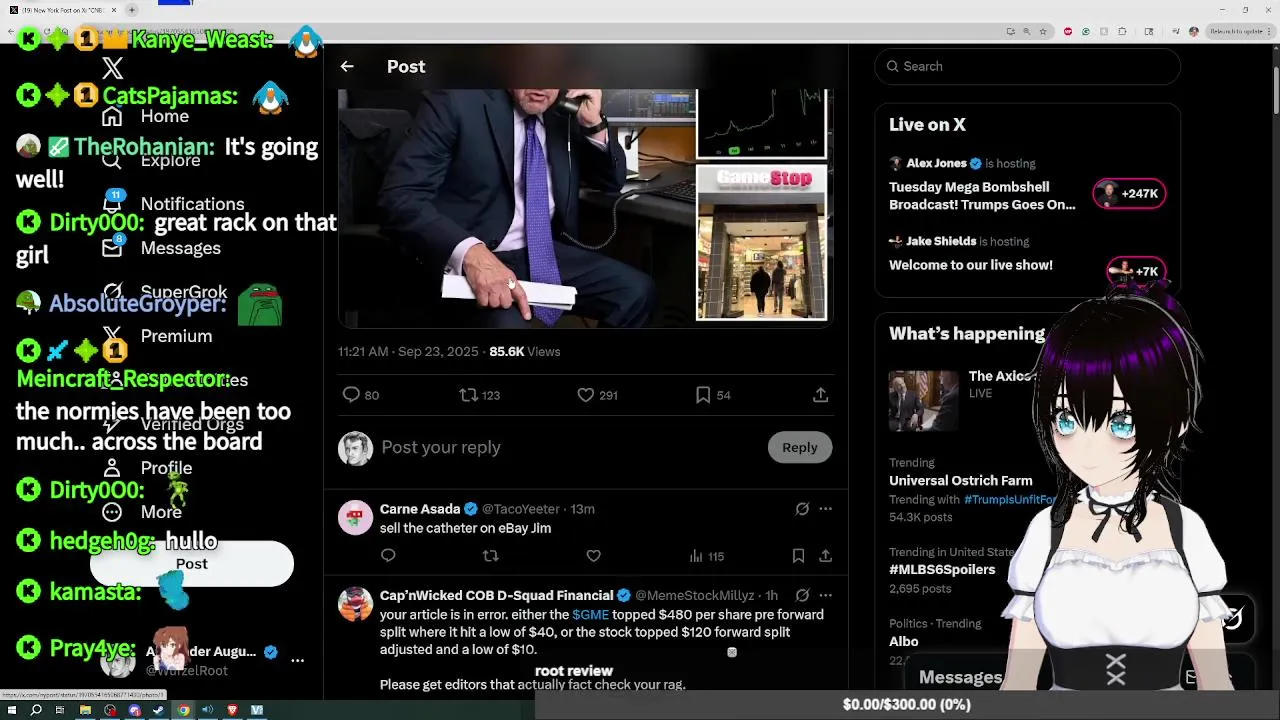Image resolution: width=1280 pixels, height=720 pixels.
Task: Bookmark Carne Asada's comment
Action: pyautogui.click(x=798, y=556)
